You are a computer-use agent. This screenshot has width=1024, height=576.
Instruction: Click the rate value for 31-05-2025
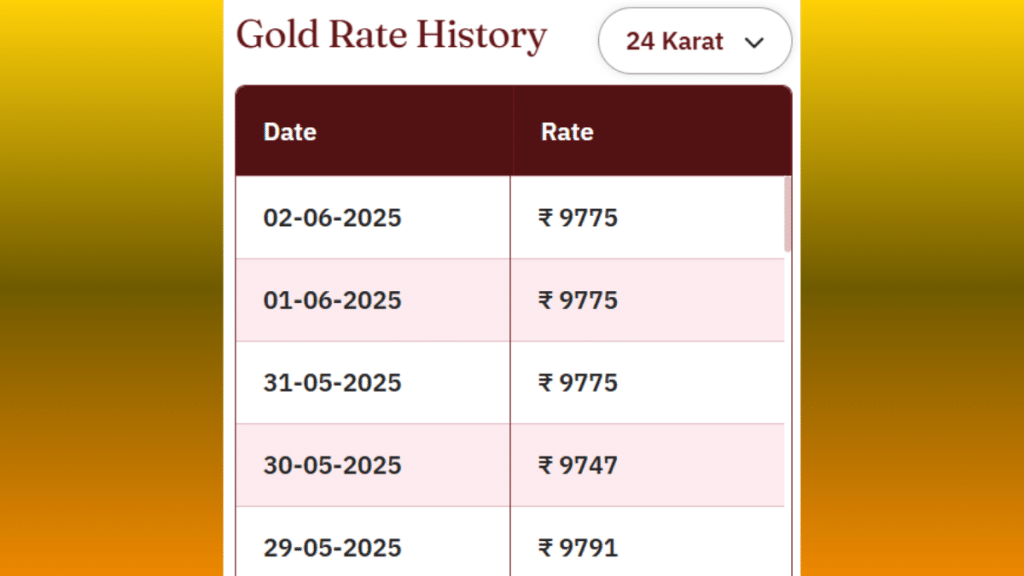pyautogui.click(x=578, y=383)
